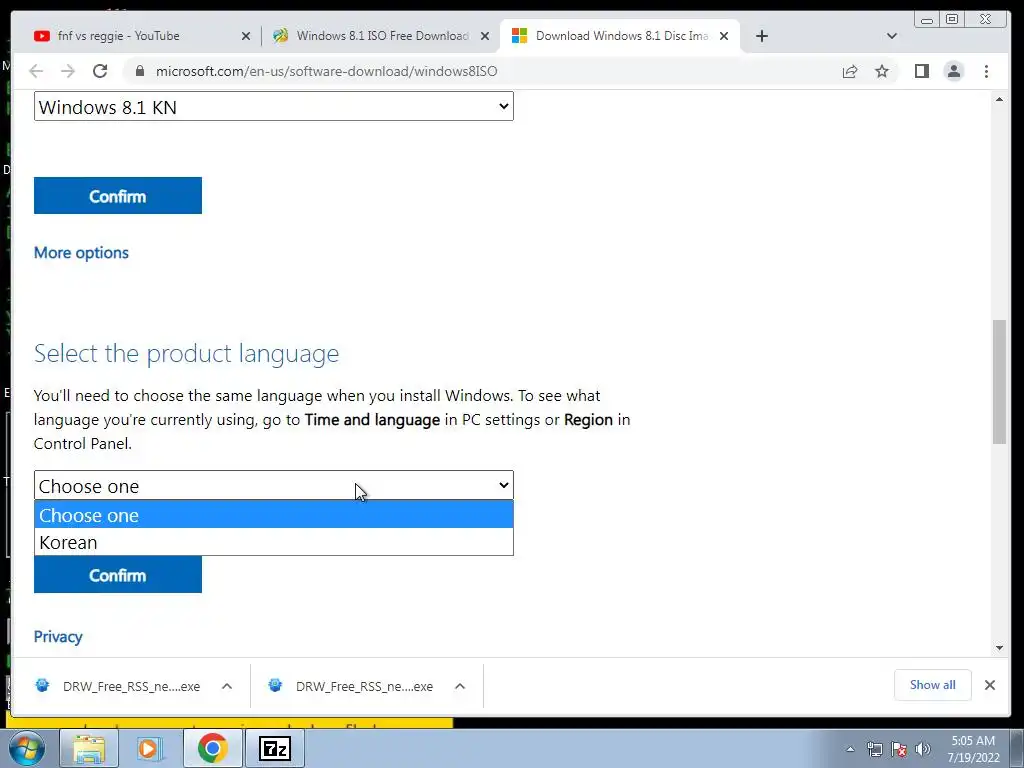Launch Windows Media Player from taskbar

tap(150, 748)
